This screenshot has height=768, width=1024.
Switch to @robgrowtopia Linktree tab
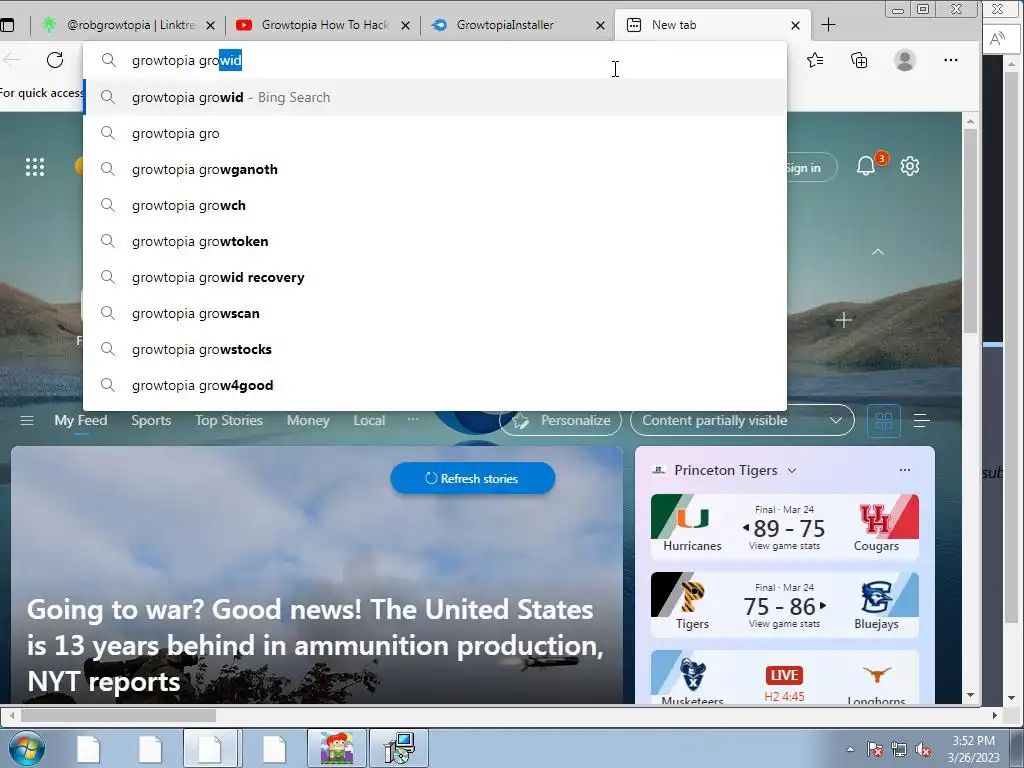(127, 25)
